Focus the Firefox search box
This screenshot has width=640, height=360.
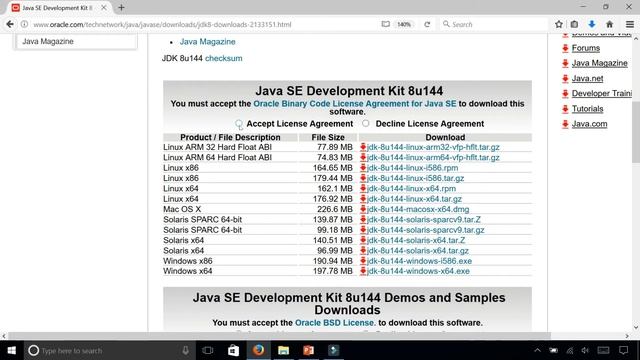tap(494, 24)
